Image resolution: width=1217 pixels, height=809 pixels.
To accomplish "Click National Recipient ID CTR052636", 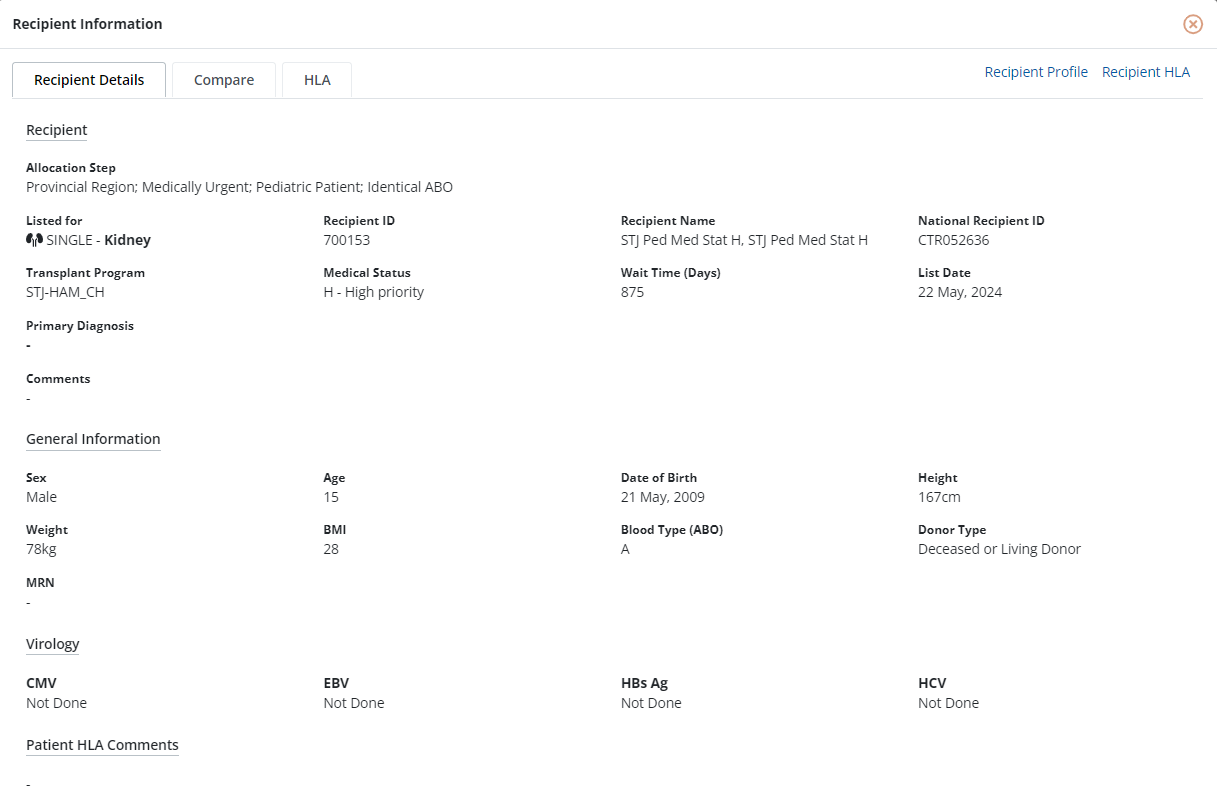I will click(953, 240).
